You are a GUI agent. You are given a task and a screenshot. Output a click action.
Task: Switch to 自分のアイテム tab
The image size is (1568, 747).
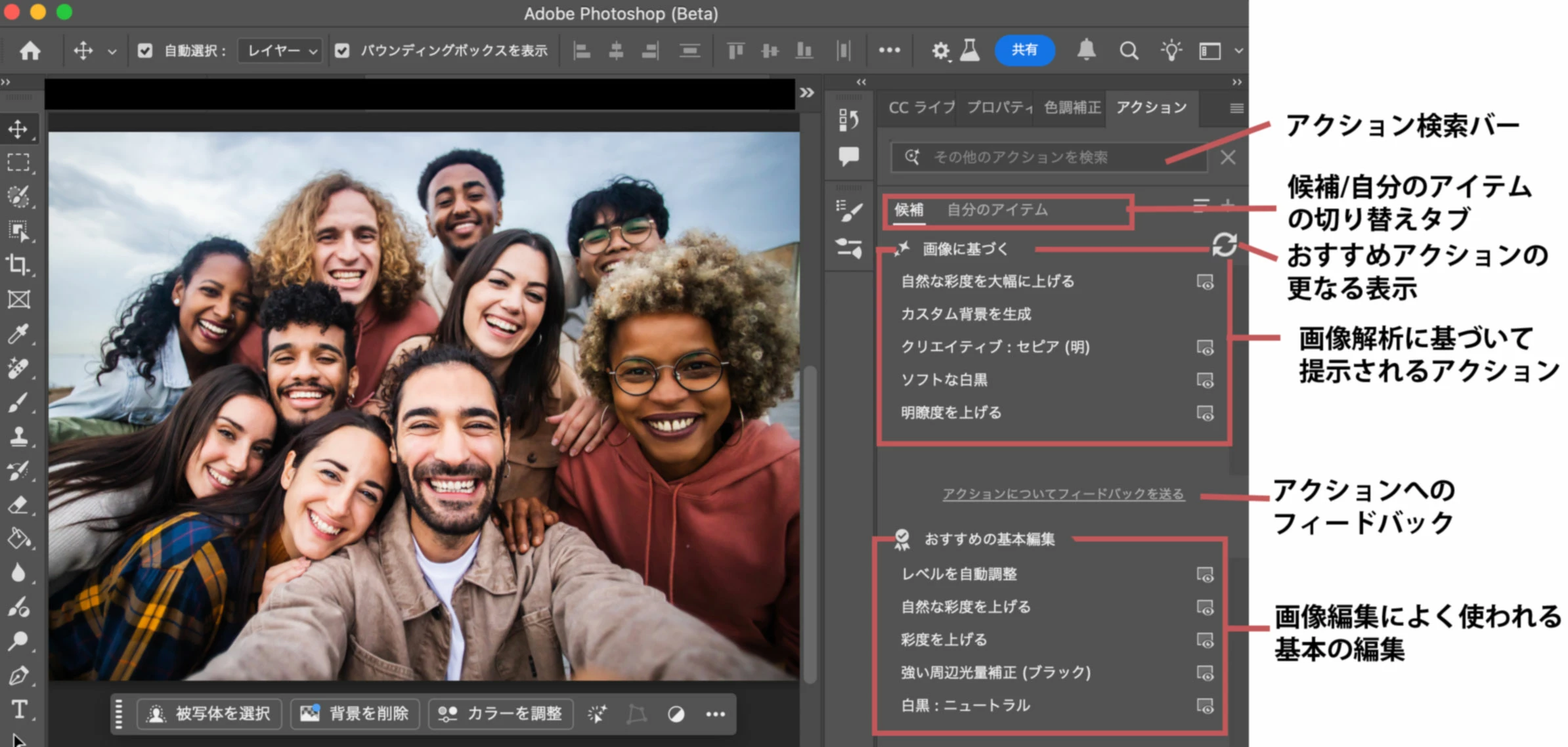click(x=997, y=210)
